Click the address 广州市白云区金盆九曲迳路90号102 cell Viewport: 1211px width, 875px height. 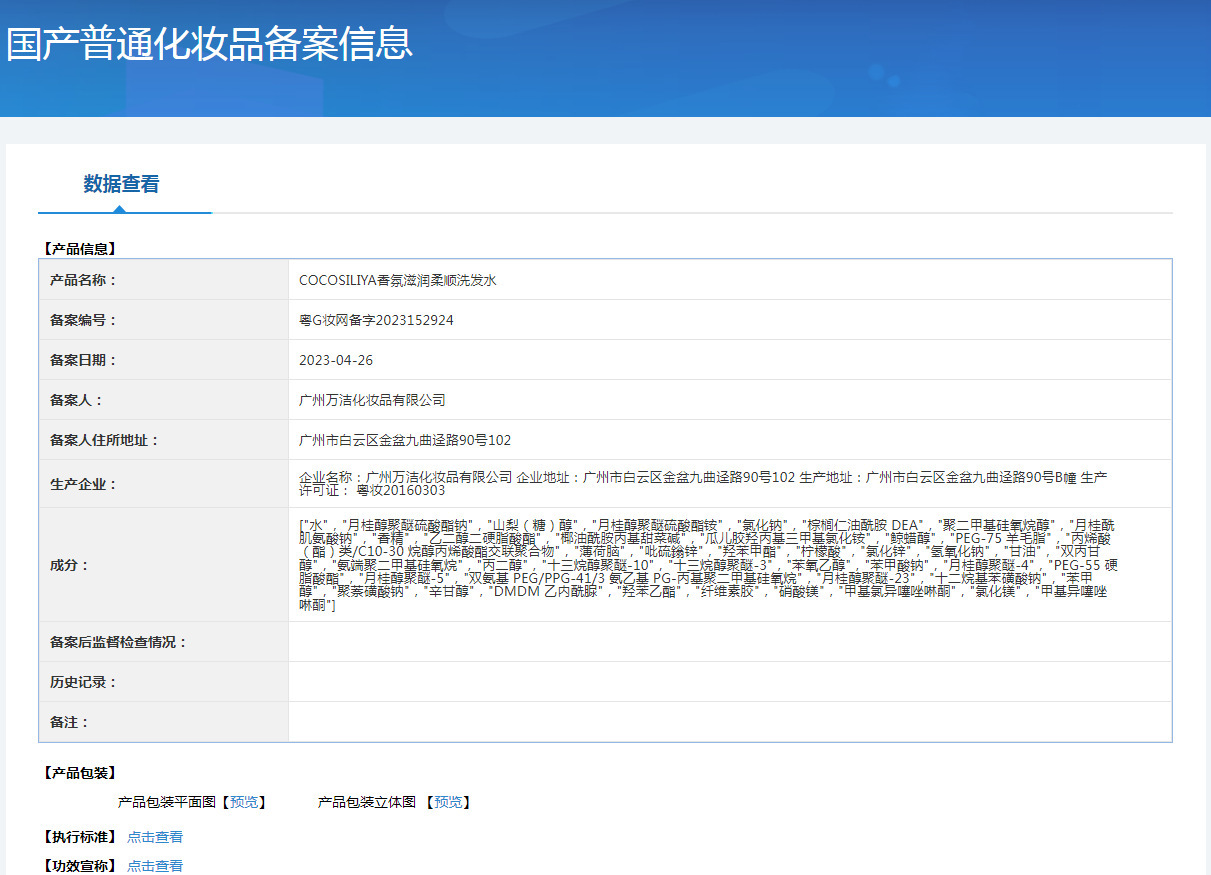tap(730, 440)
